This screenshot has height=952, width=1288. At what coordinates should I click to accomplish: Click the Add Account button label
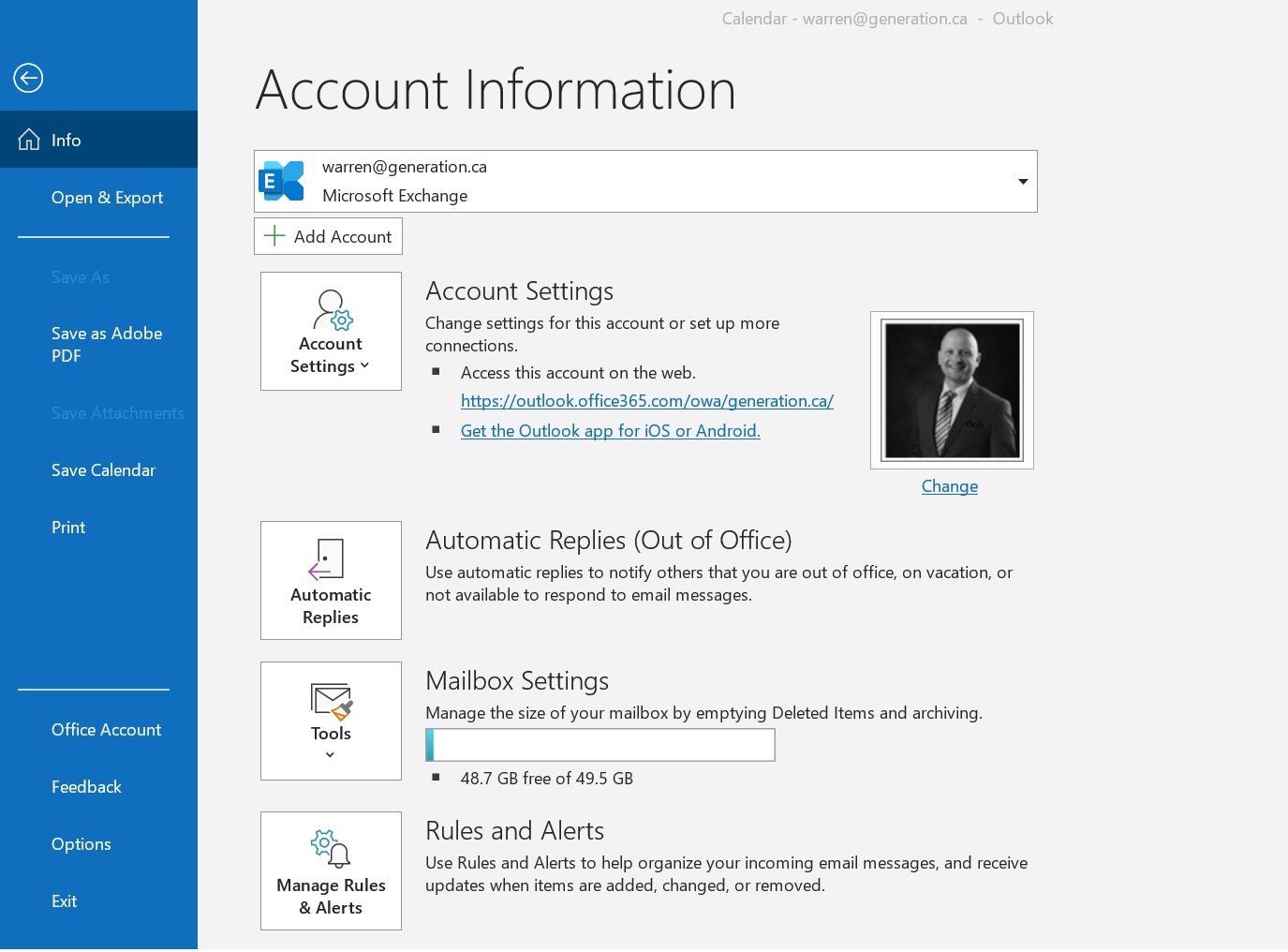[x=343, y=237]
